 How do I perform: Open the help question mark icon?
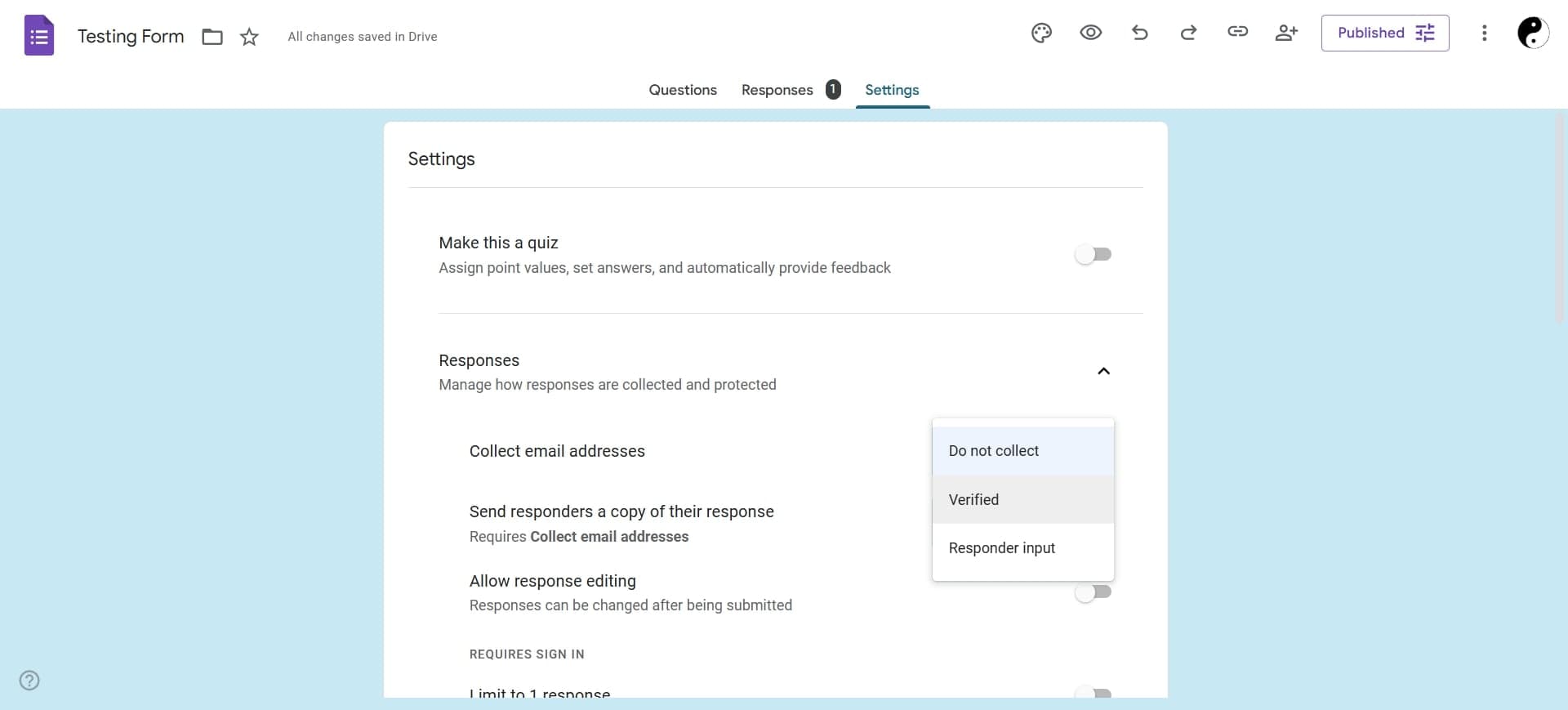(29, 681)
